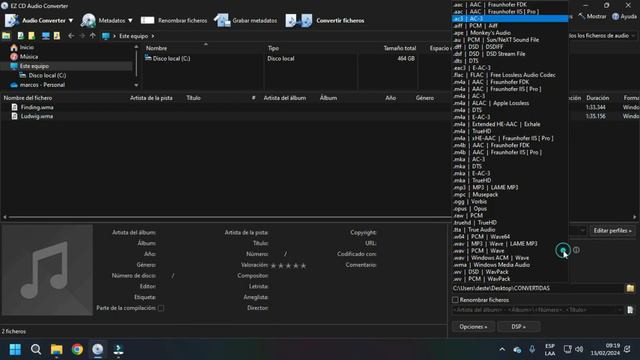
Task: Go up one folder level arrow
Action: 93,36
